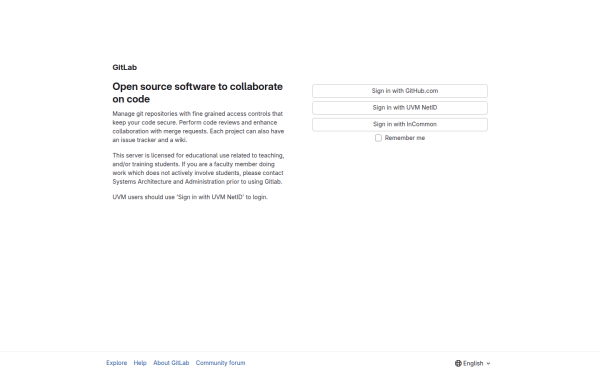Click the 'UVM users should use' login note

[x=190, y=197]
